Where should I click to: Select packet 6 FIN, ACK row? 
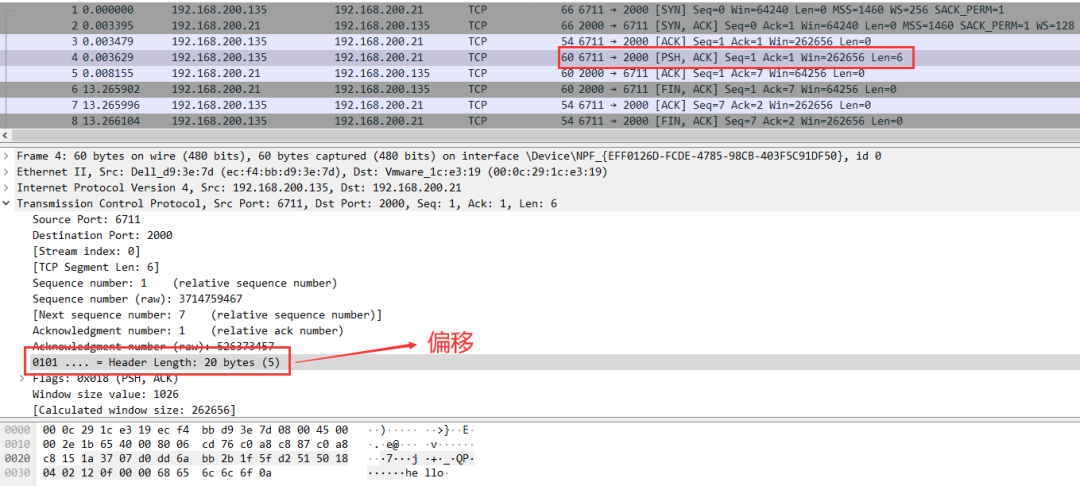[x=400, y=89]
